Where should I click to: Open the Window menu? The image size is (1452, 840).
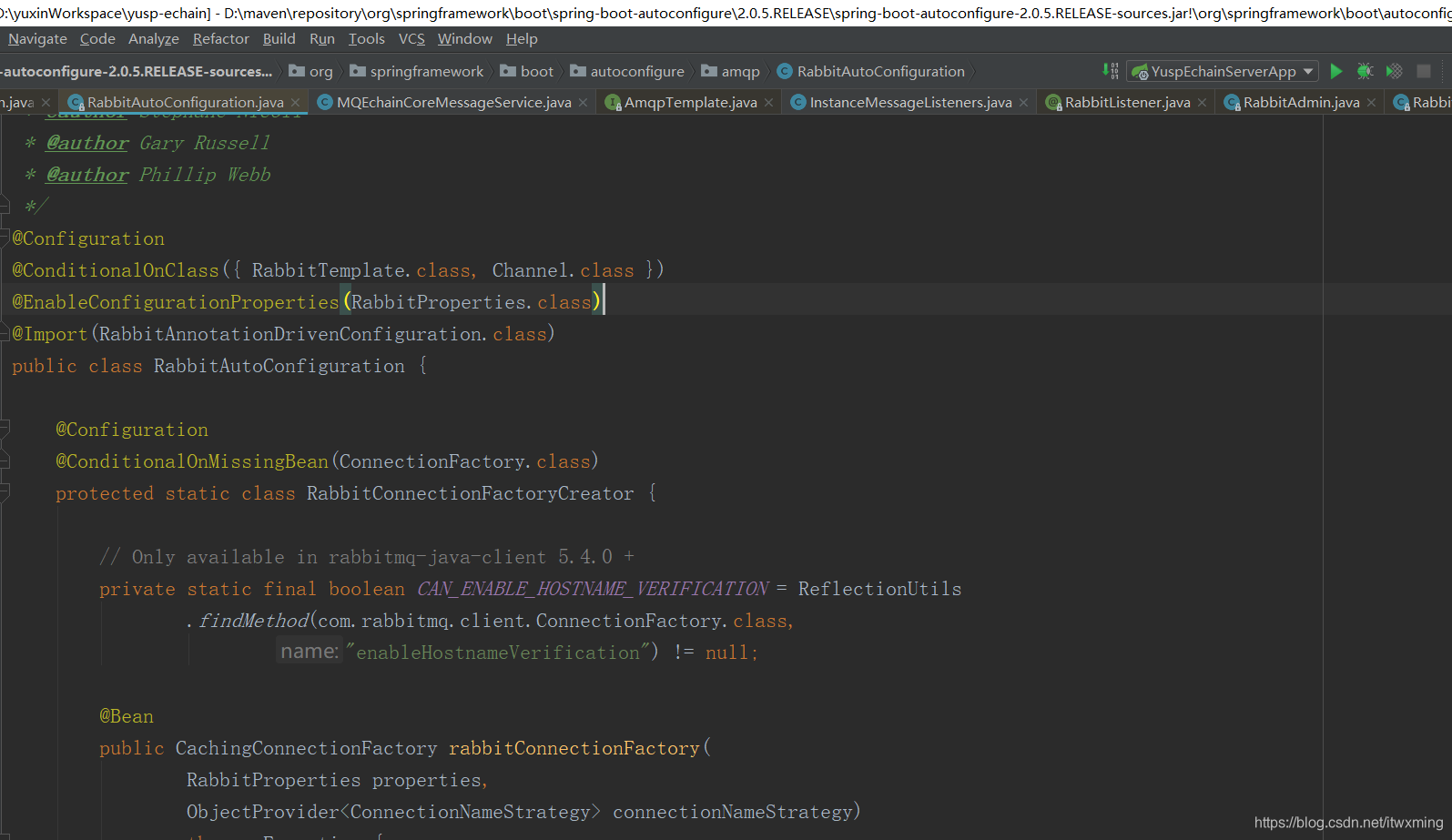click(x=465, y=39)
